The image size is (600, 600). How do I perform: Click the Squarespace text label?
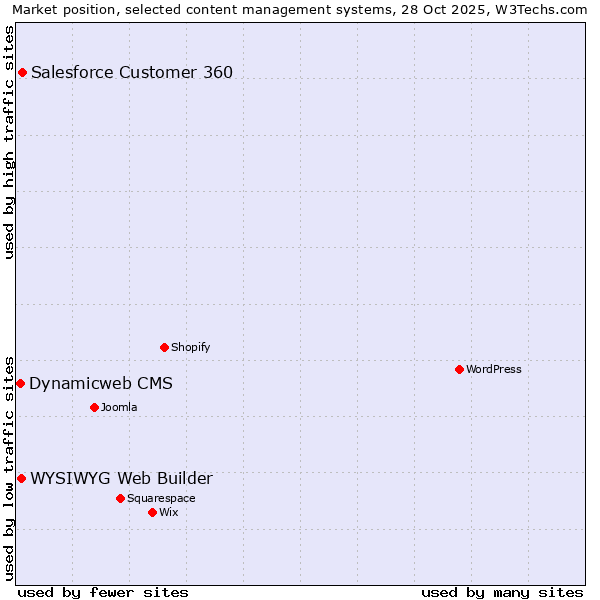(x=161, y=498)
